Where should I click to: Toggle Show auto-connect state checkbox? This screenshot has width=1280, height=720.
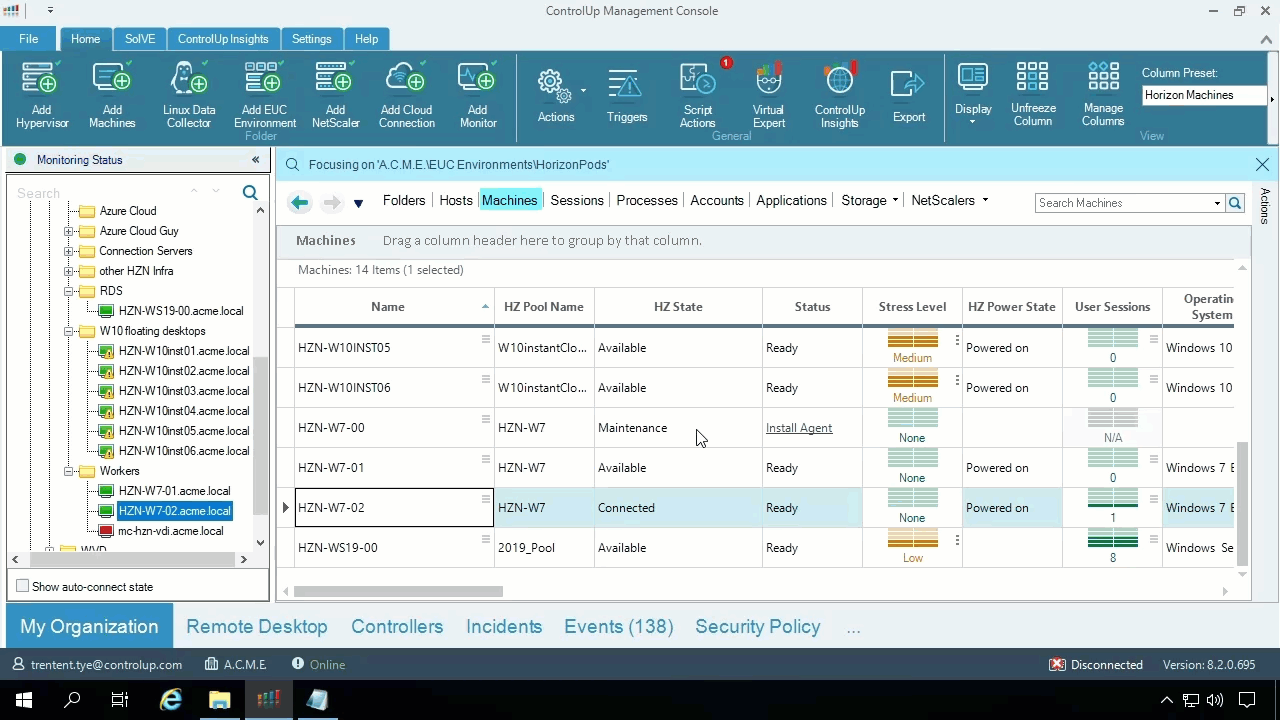(x=22, y=586)
